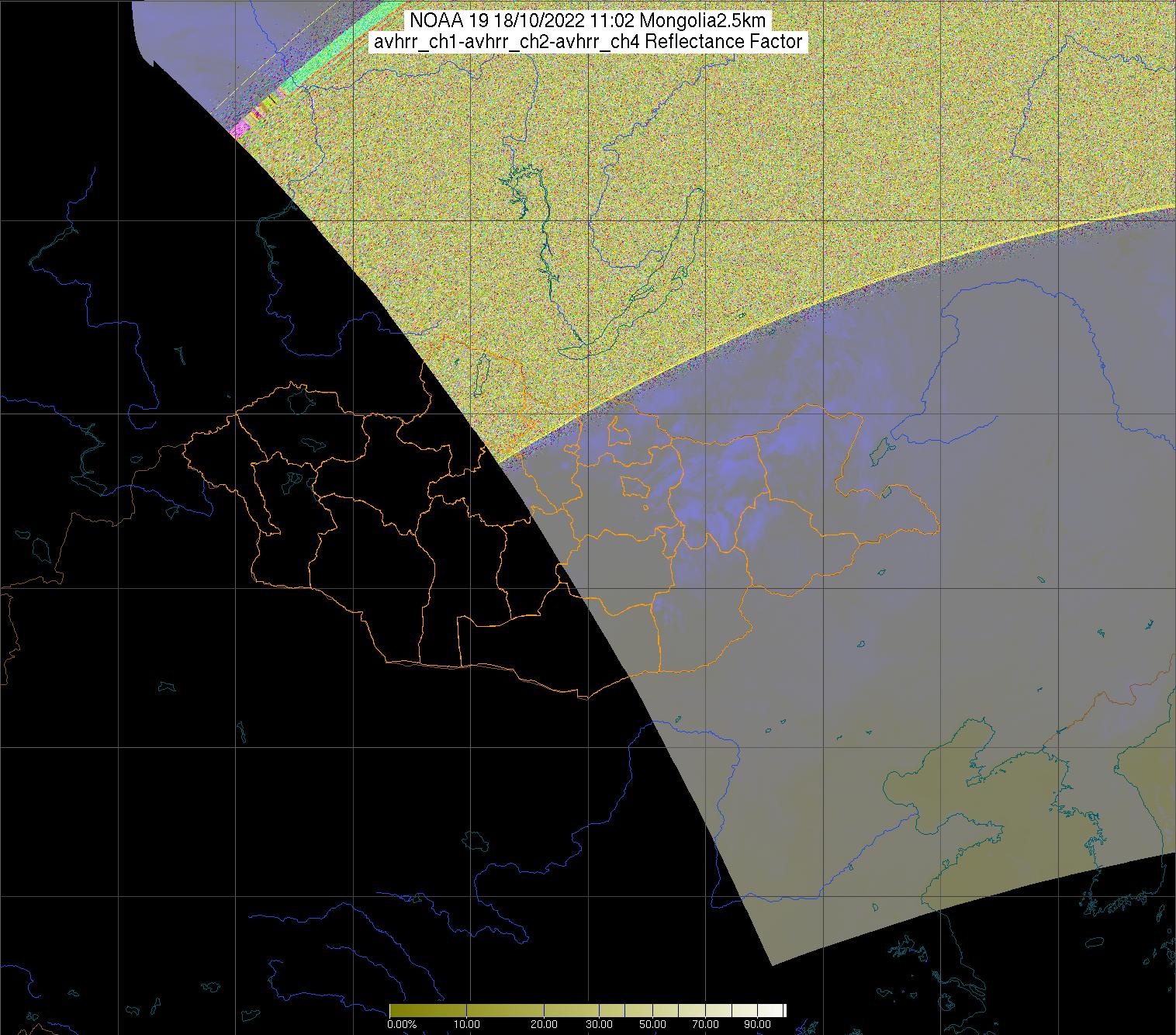Pick colorbar segment between 10.00 and 20.00
The height and width of the screenshot is (1035, 1176).
504,1009
